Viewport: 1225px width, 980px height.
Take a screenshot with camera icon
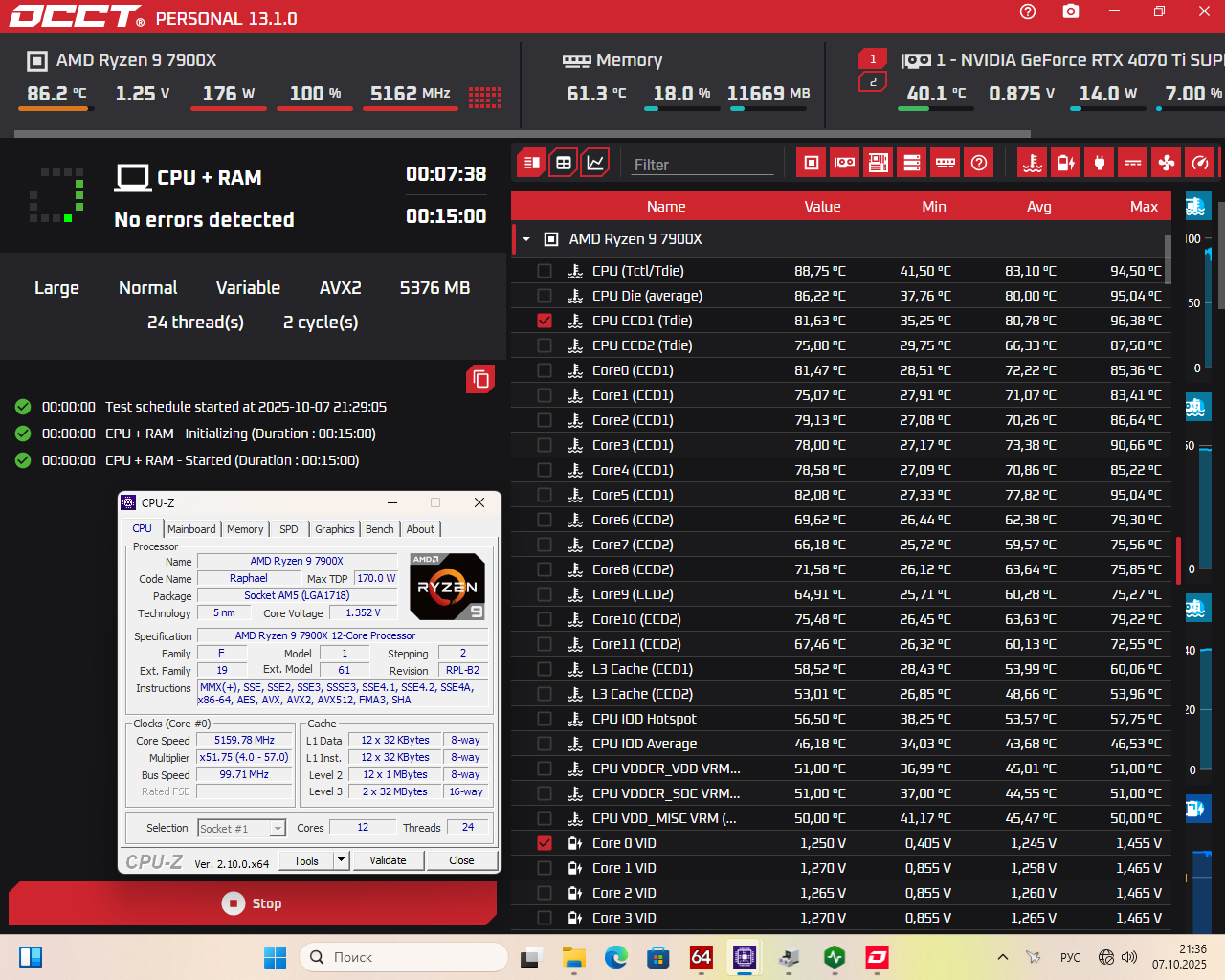[1071, 11]
